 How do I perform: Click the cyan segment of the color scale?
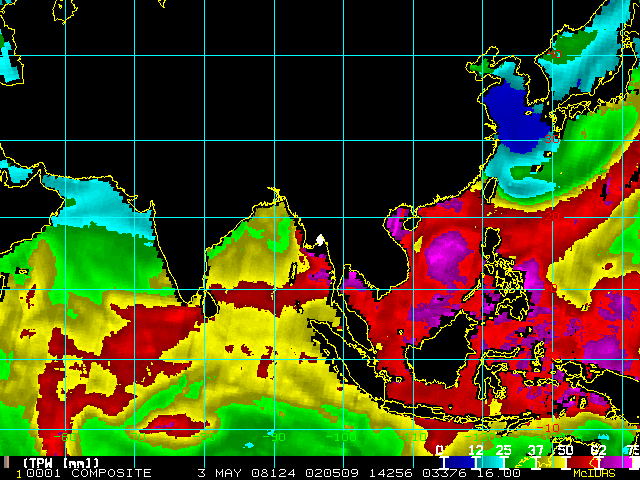(491, 462)
